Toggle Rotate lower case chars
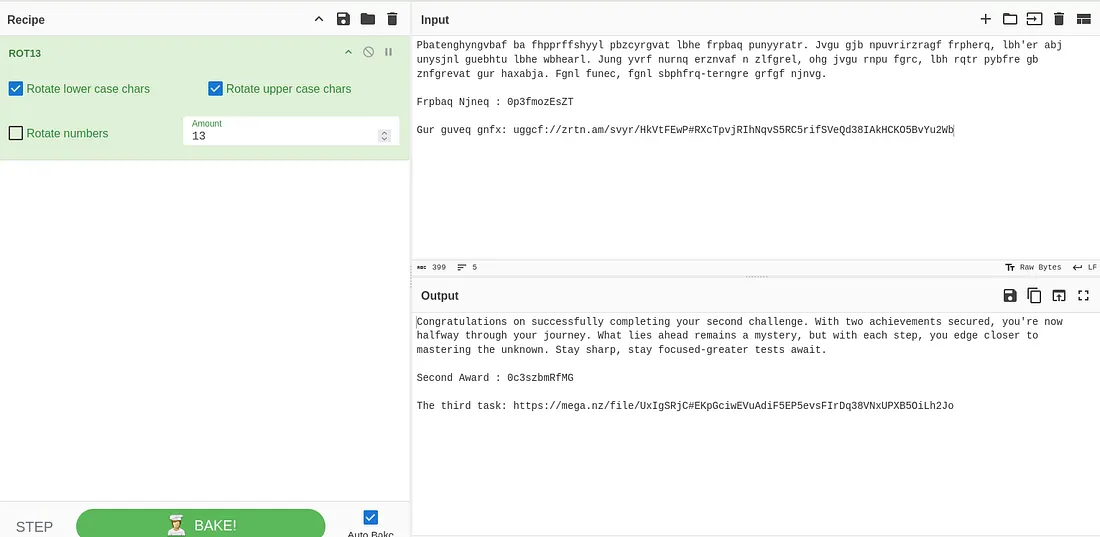This screenshot has height=537, width=1100. 16,88
